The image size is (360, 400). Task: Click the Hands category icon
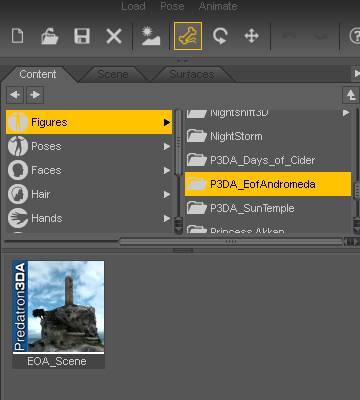(18, 218)
